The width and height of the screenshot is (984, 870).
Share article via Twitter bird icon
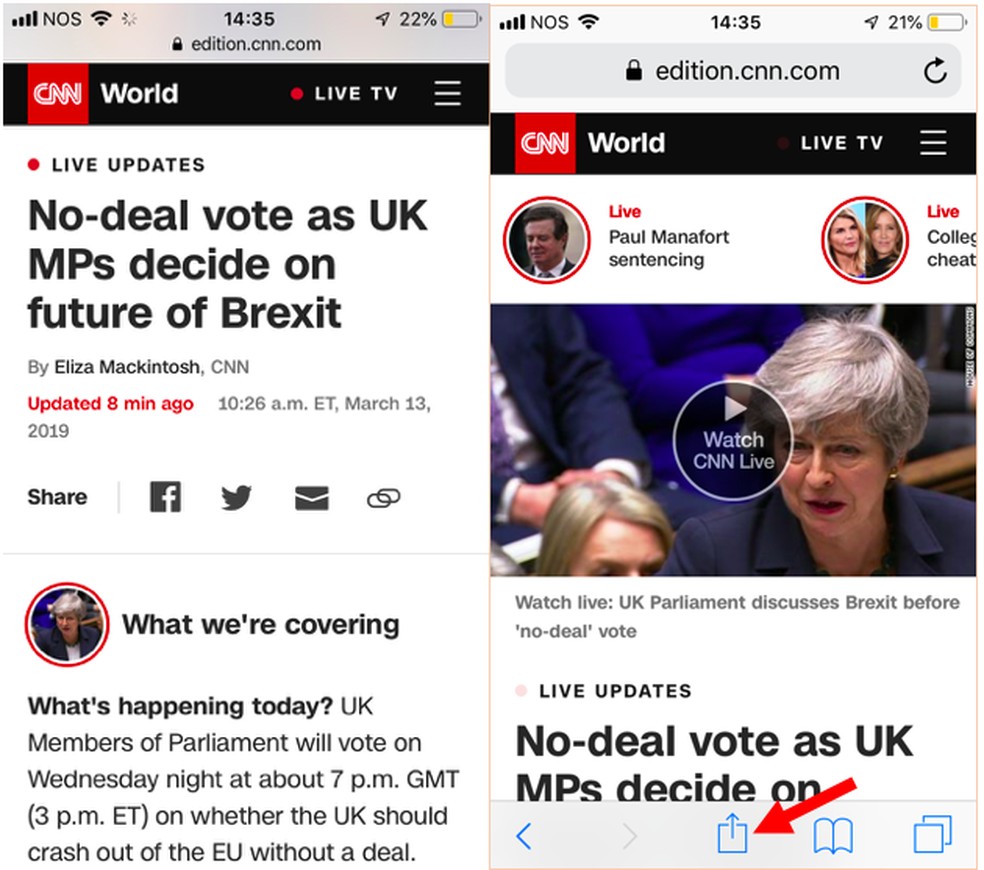coord(237,497)
